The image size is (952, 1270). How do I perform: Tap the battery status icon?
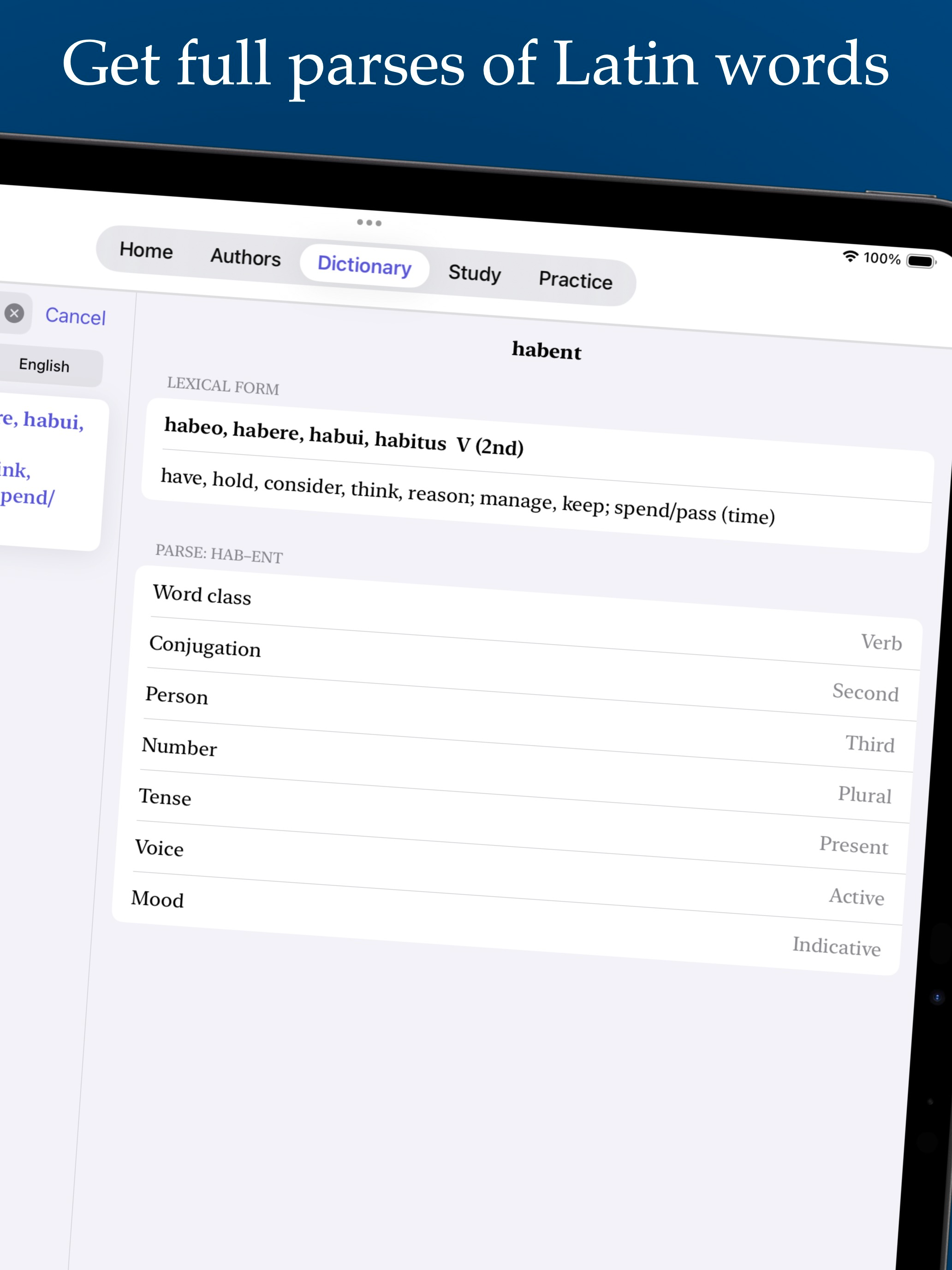point(921,262)
